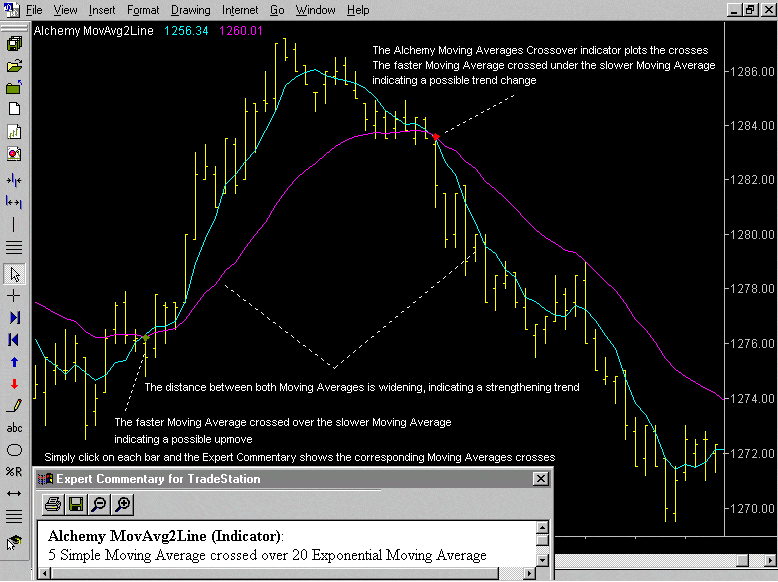Open the View menu
Viewport: 778px width, 582px height.
(x=65, y=10)
